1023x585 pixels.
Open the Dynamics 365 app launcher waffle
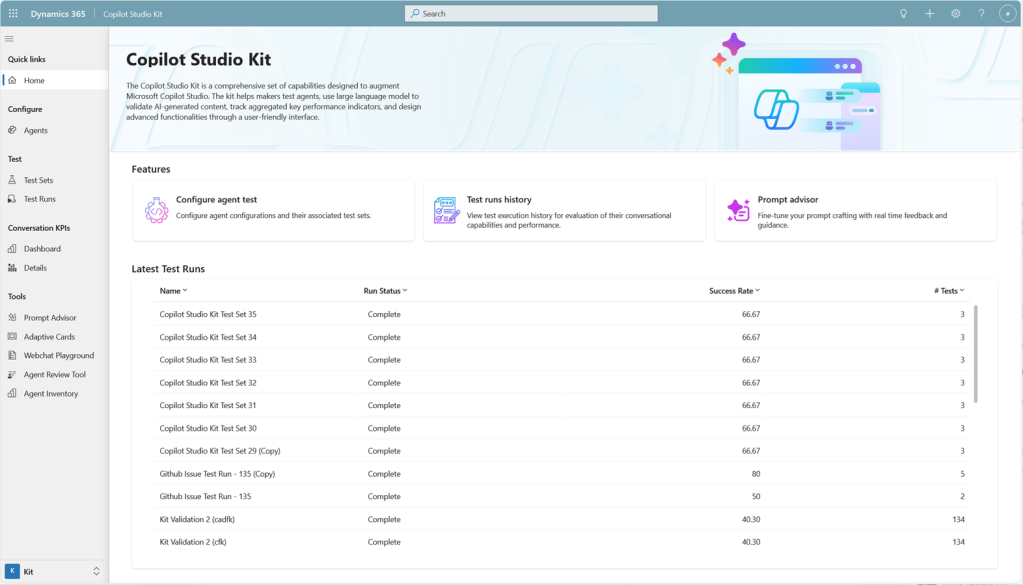coord(13,14)
